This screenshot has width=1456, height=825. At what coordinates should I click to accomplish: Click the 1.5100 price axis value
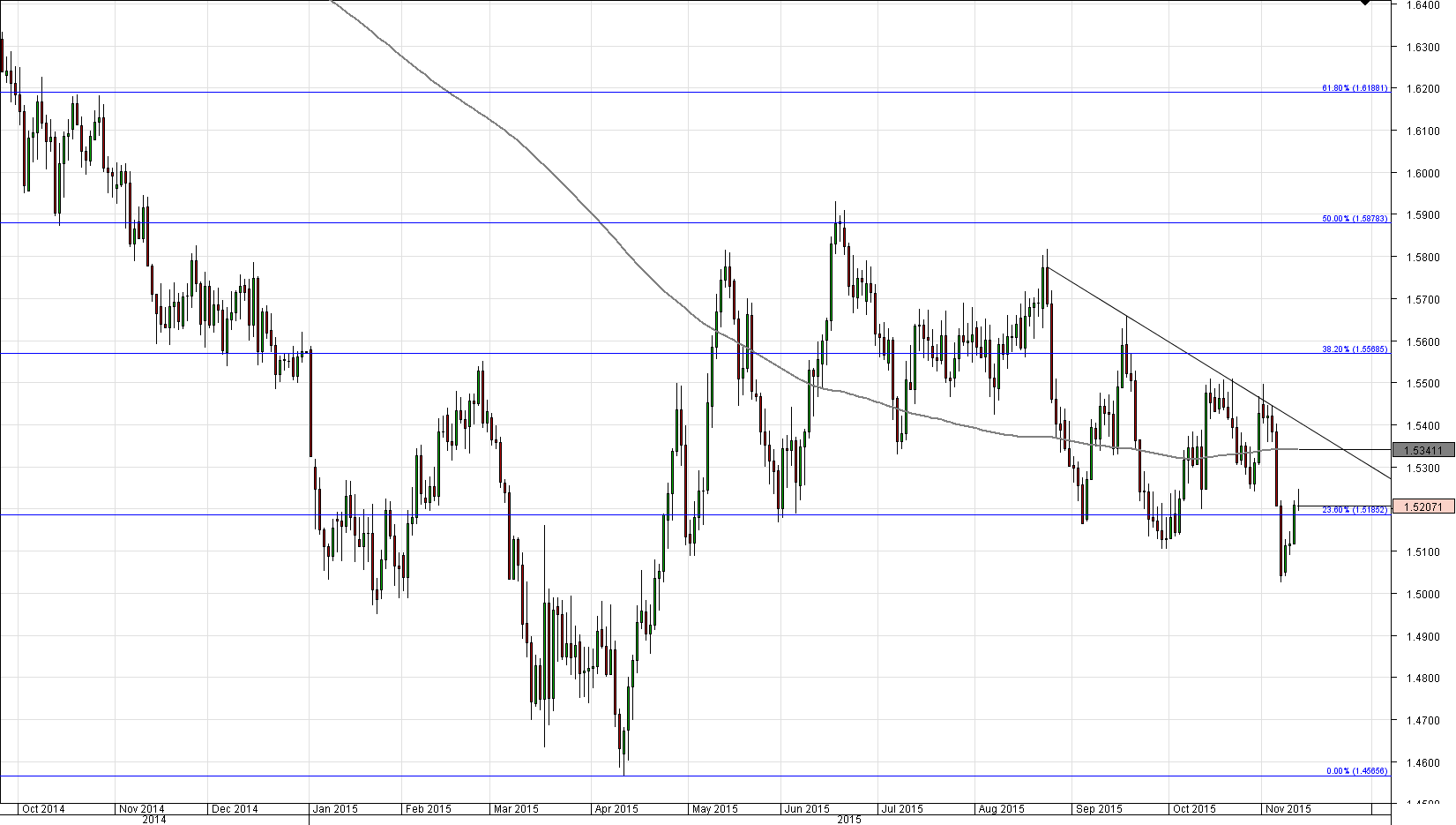coord(1424,552)
